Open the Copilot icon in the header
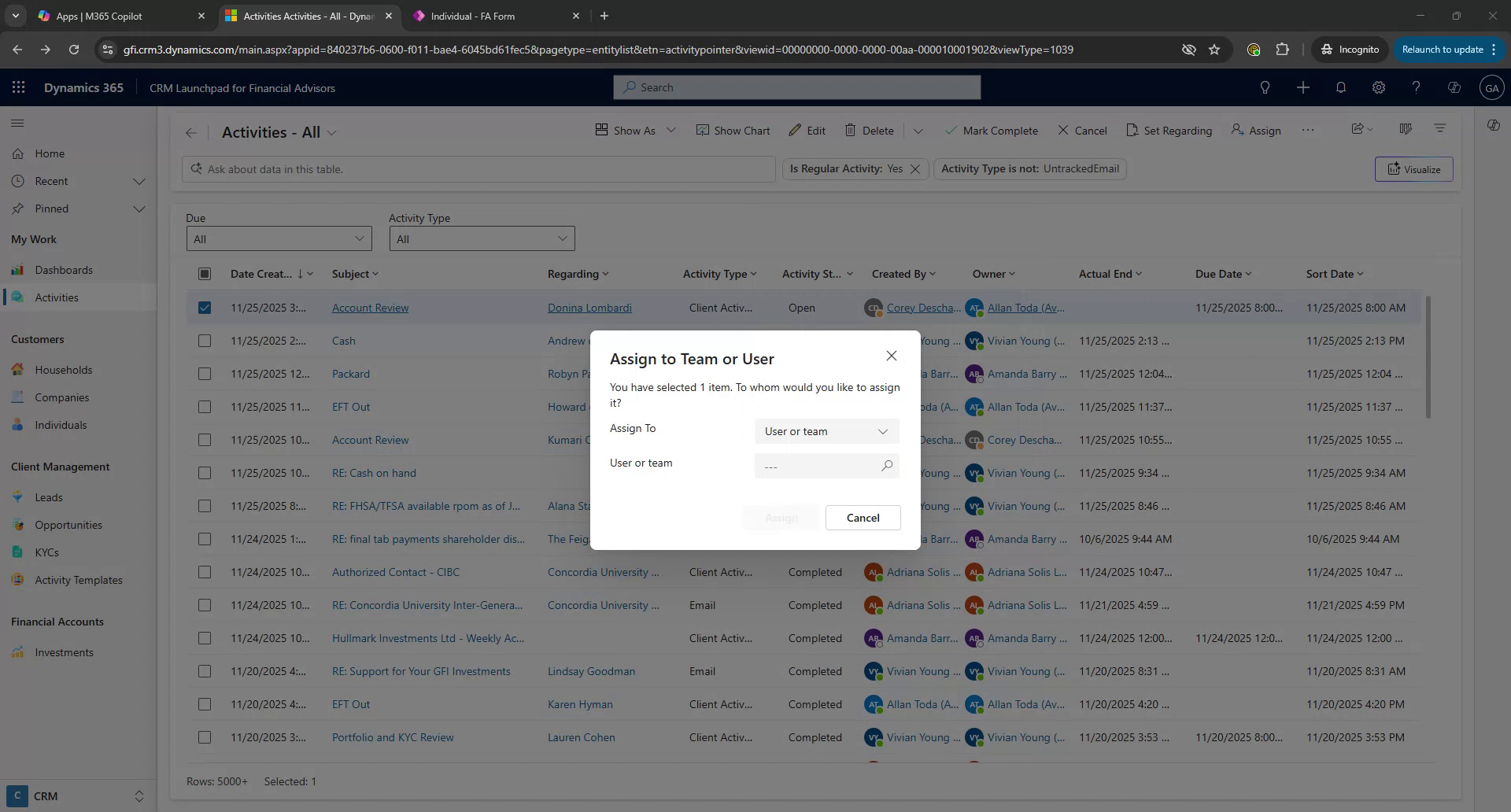Image resolution: width=1511 pixels, height=812 pixels. click(x=1454, y=87)
